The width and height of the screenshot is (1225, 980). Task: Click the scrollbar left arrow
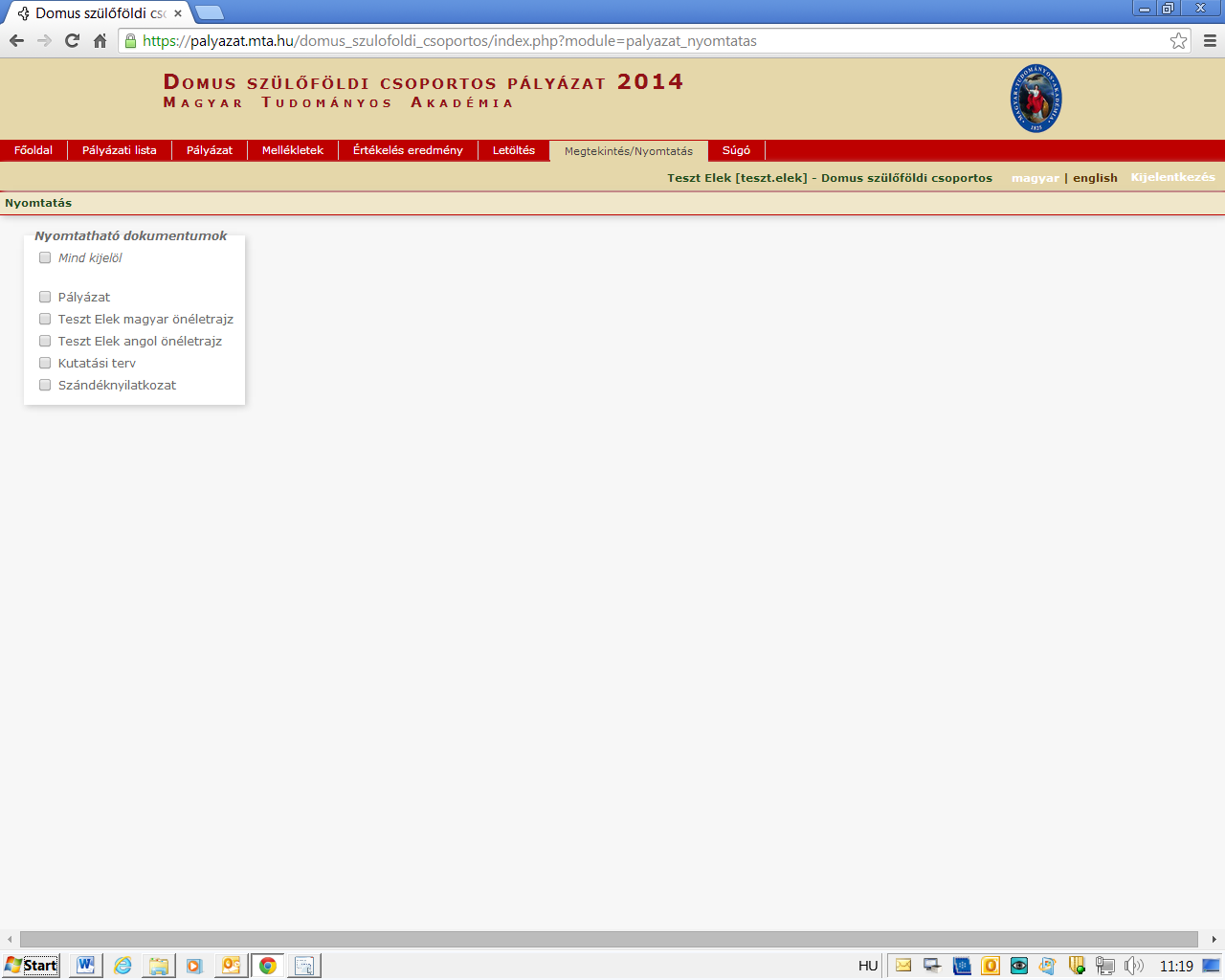pyautogui.click(x=10, y=939)
